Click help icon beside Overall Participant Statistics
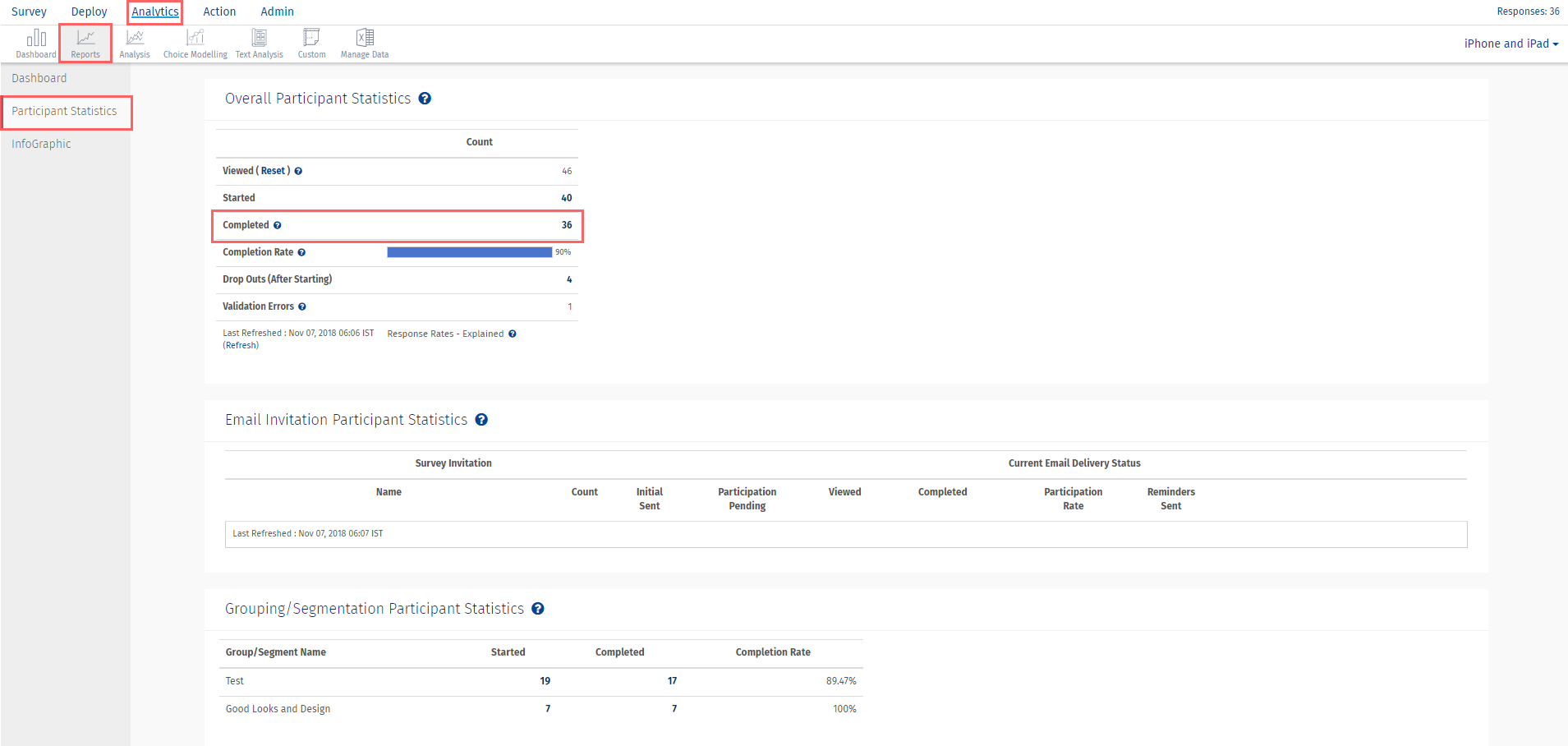The width and height of the screenshot is (1568, 746). (x=425, y=99)
